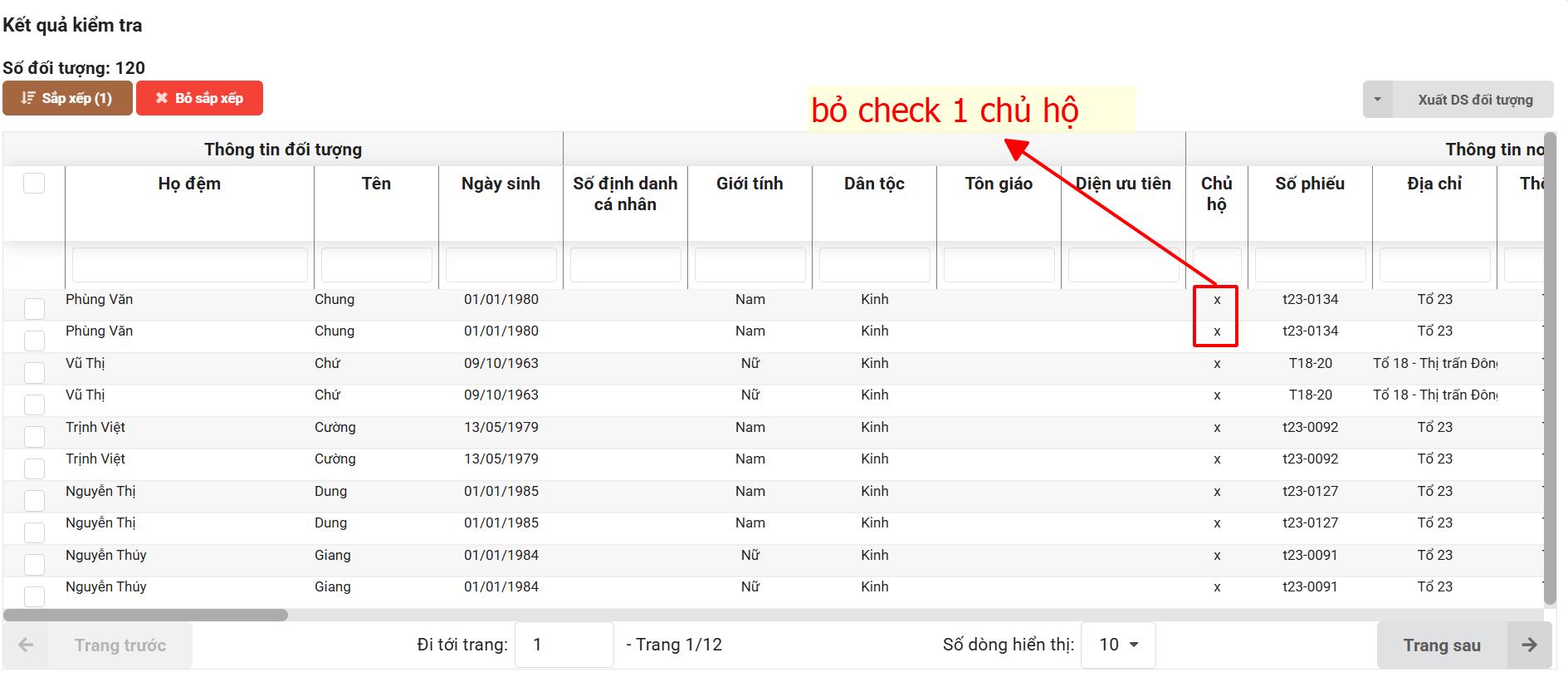The height and width of the screenshot is (677, 1568).
Task: Toggle the select-all checkbox in table header
Action: coord(34,183)
